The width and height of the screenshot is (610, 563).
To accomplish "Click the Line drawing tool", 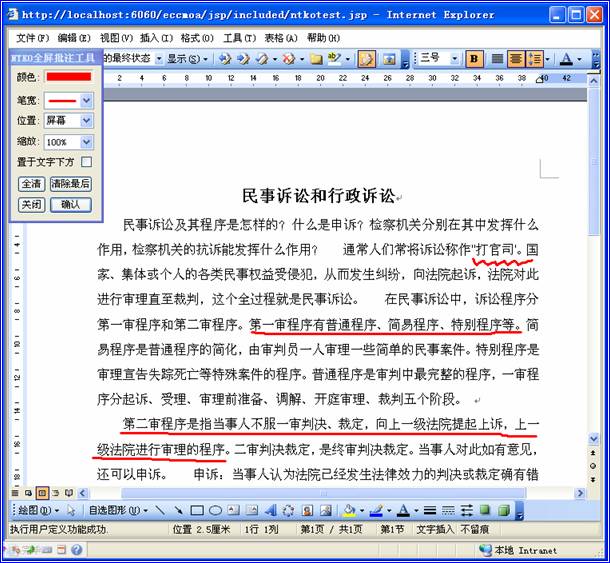I will [x=161, y=511].
